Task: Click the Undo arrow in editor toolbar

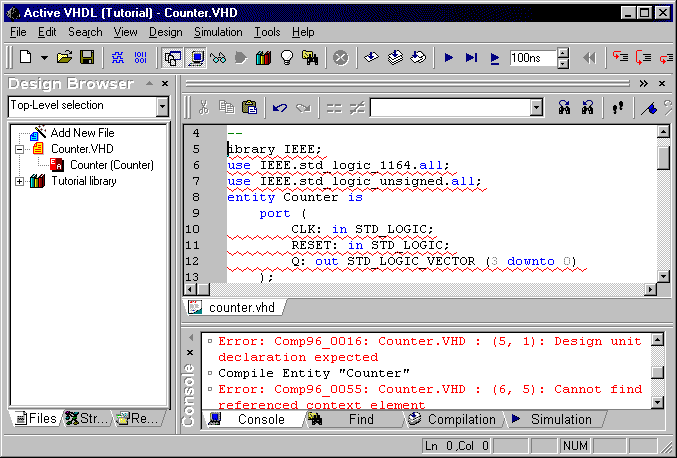Action: 281,107
